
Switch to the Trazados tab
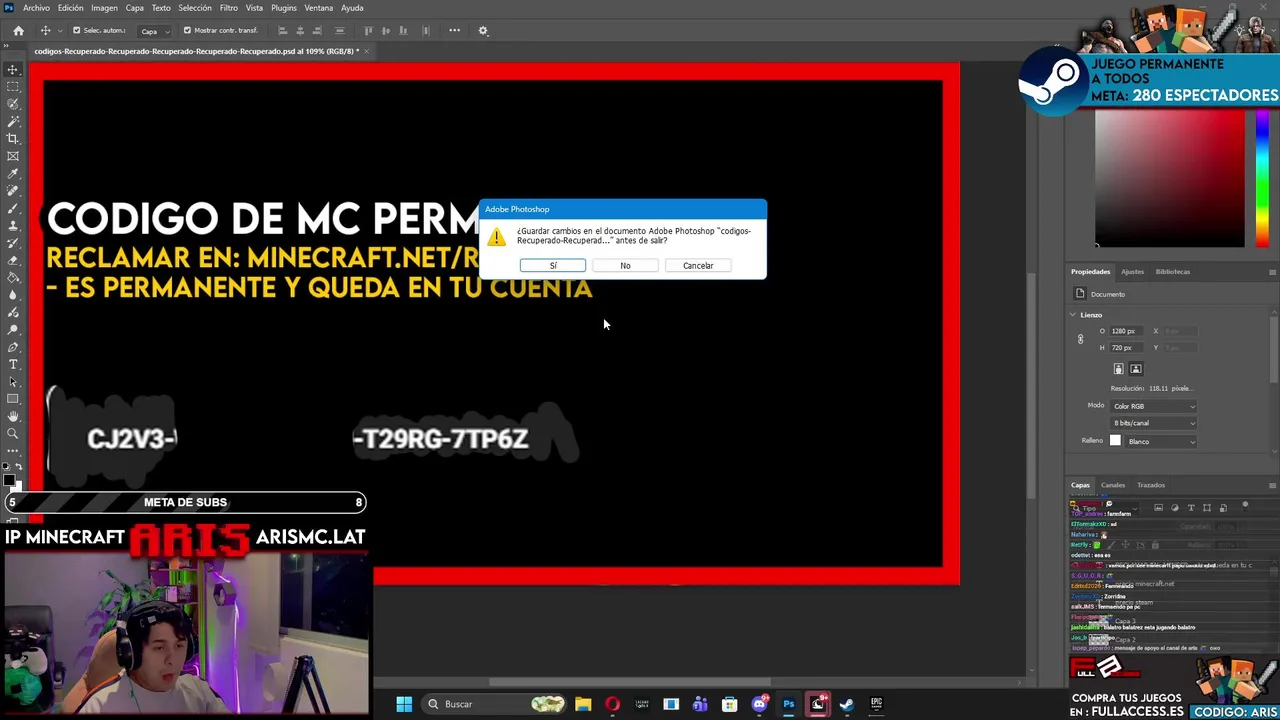coord(1150,485)
